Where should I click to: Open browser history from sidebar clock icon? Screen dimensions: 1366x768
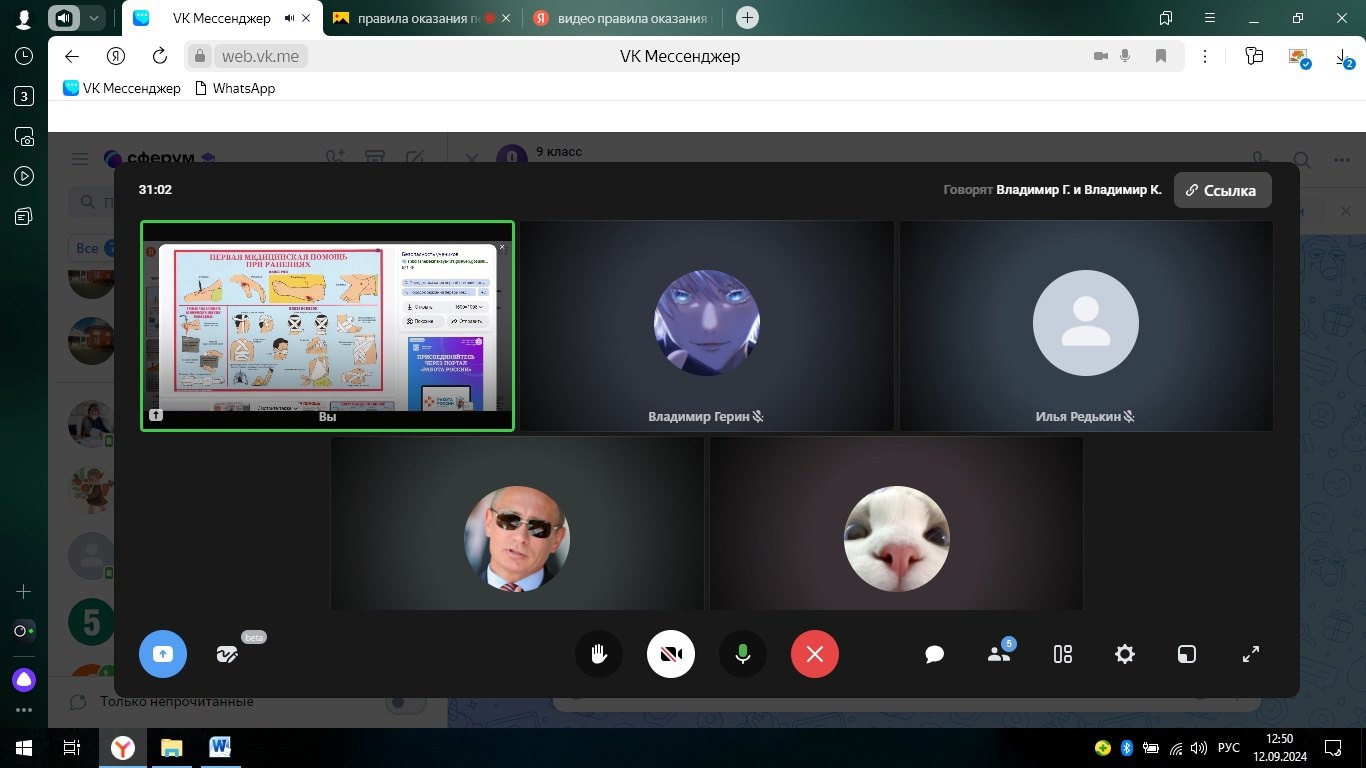pyautogui.click(x=24, y=57)
